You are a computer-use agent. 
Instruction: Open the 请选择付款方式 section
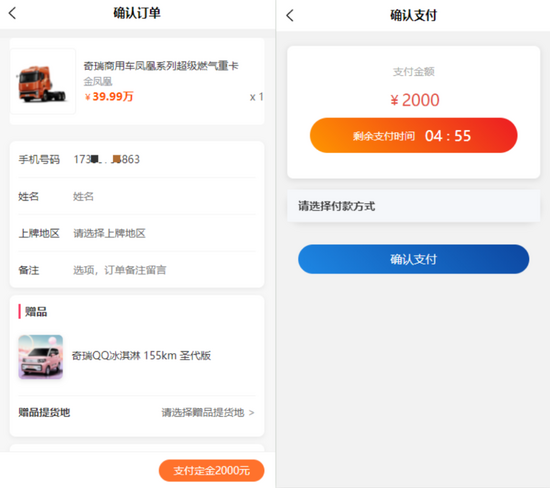pyautogui.click(x=414, y=206)
